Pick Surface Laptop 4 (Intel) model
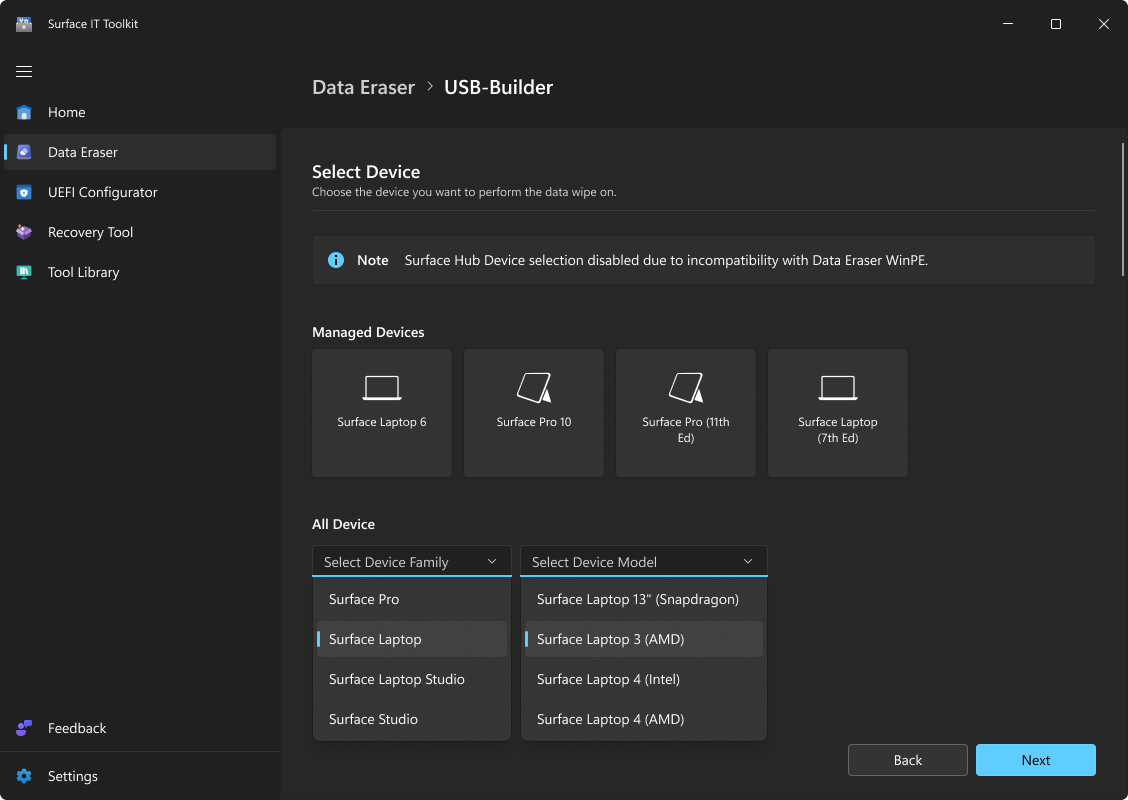 coord(644,679)
